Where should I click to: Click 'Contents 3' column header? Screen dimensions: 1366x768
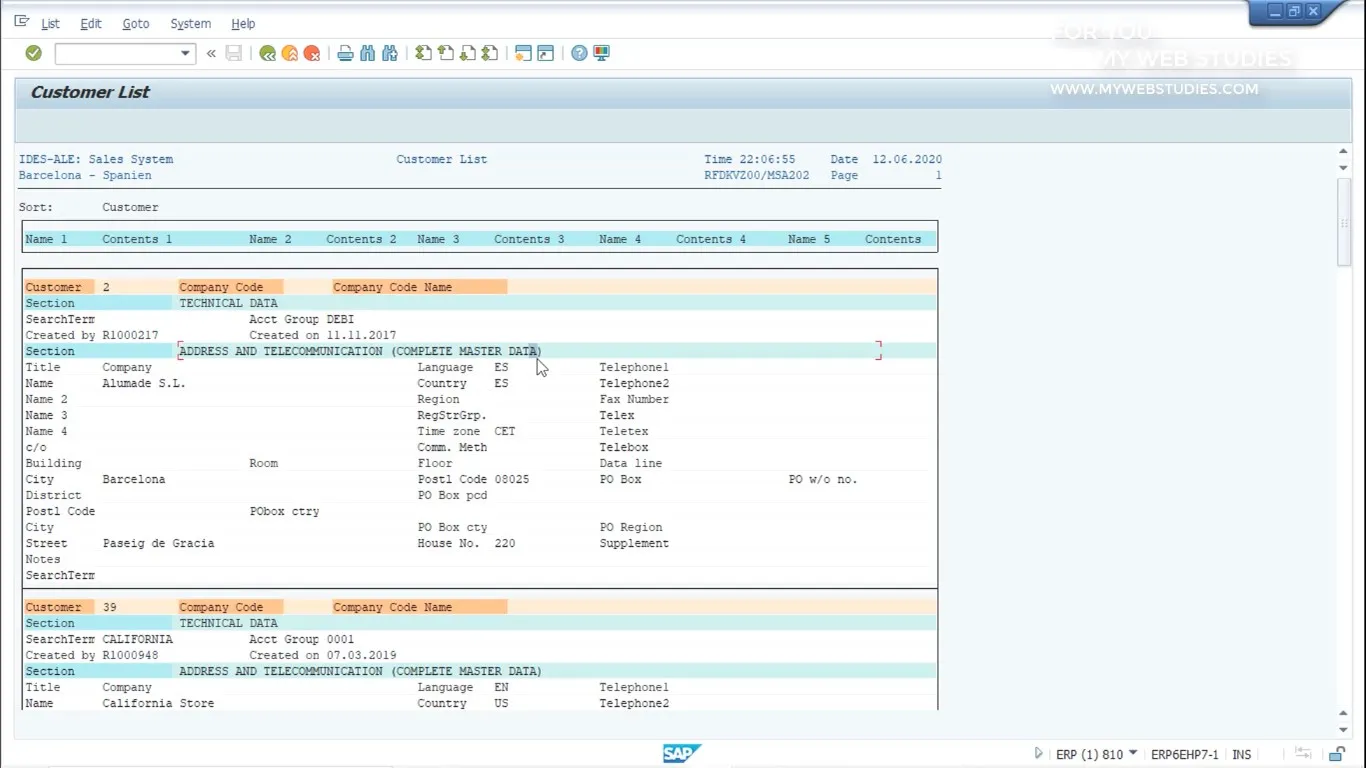[x=529, y=239]
